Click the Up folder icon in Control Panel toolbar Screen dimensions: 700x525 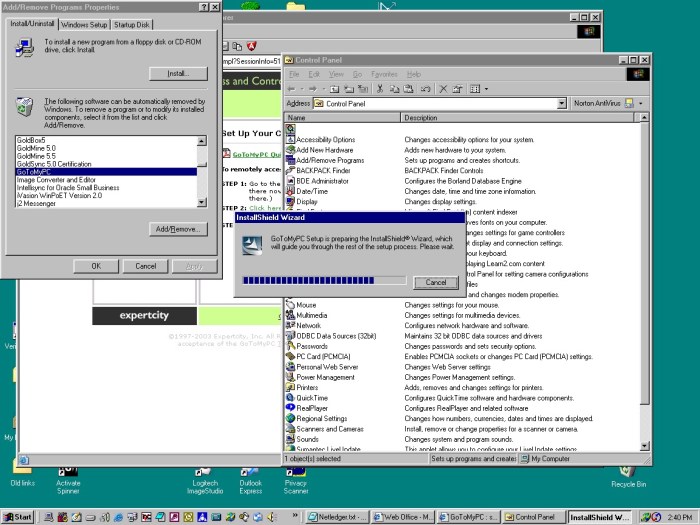pos(334,89)
